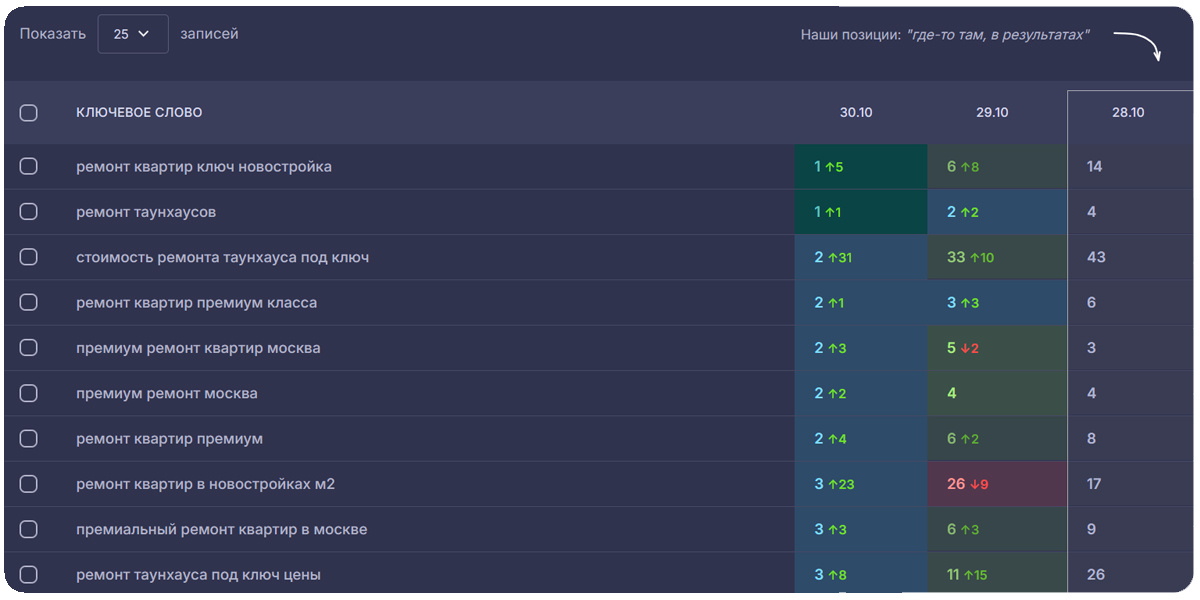Click 29.10 position '33 ↑10' cell
The width and height of the screenshot is (1200, 600).
(x=997, y=257)
